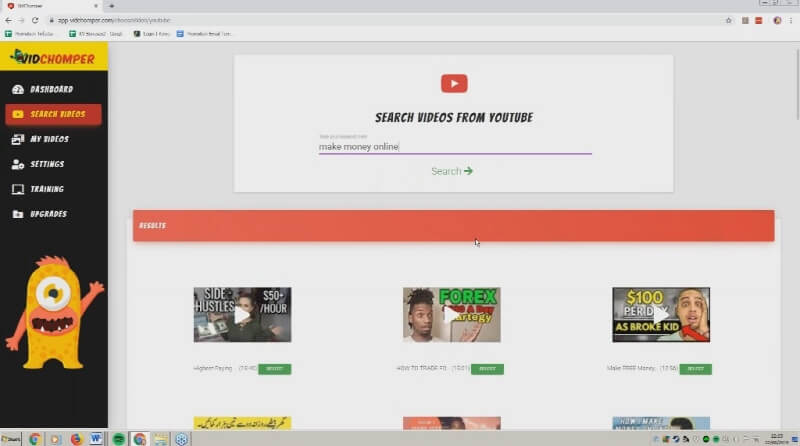Close the VidChomper browser tab
The height and width of the screenshot is (446, 800).
point(95,6)
